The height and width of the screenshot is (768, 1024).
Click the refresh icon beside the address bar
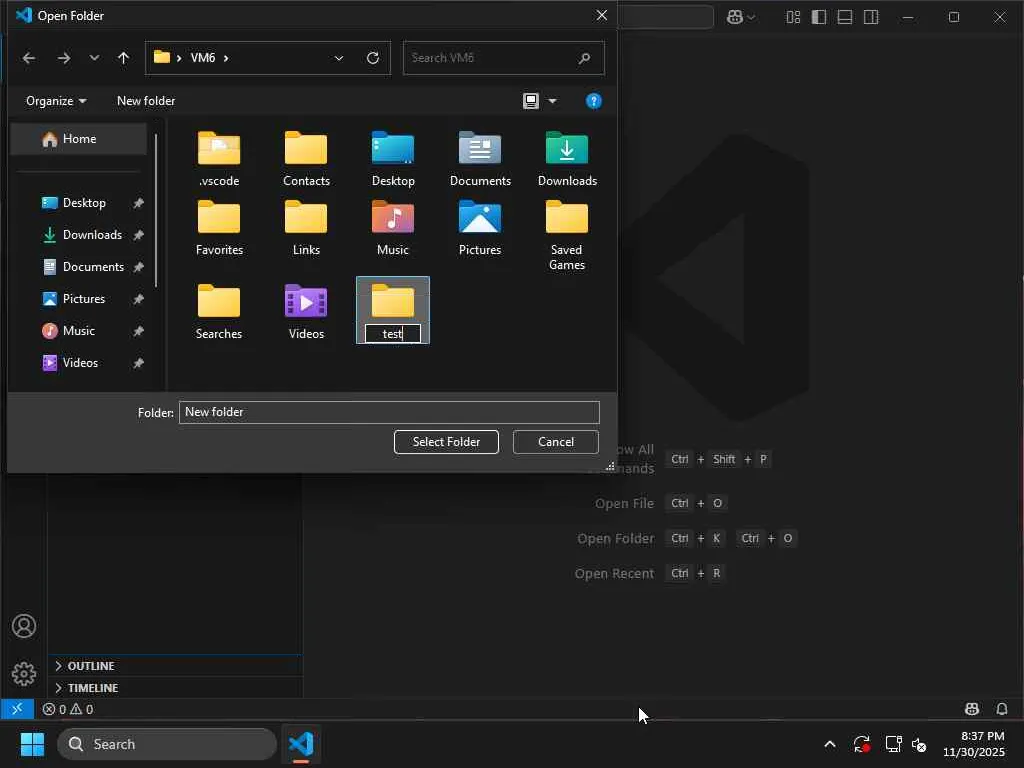click(x=373, y=58)
